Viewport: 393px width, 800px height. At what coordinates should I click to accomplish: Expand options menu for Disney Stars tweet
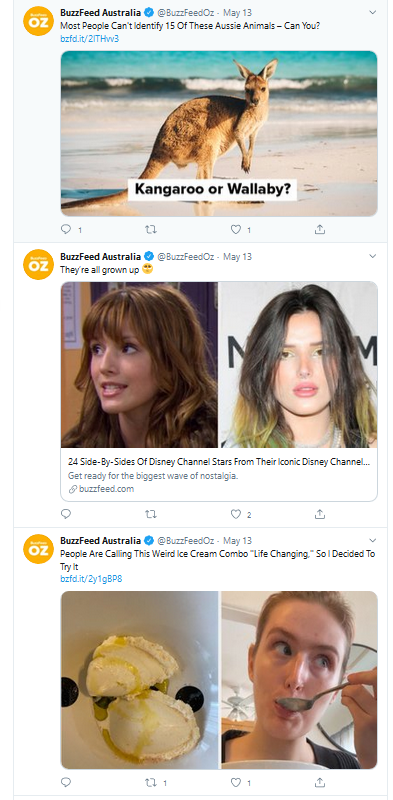[373, 256]
